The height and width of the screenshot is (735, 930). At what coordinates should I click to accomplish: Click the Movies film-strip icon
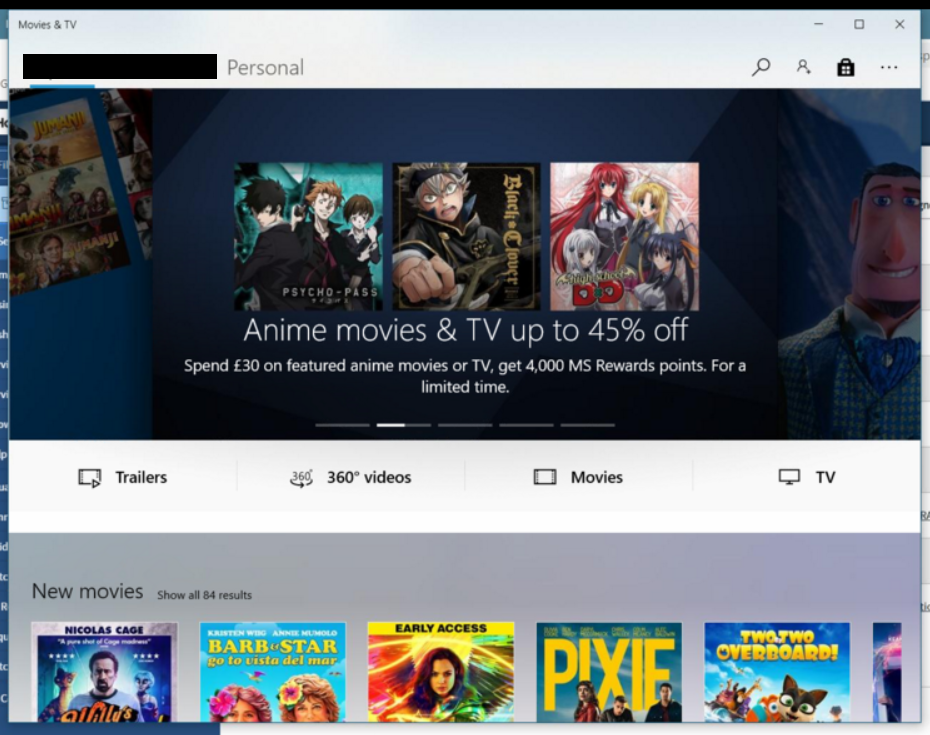(x=545, y=477)
